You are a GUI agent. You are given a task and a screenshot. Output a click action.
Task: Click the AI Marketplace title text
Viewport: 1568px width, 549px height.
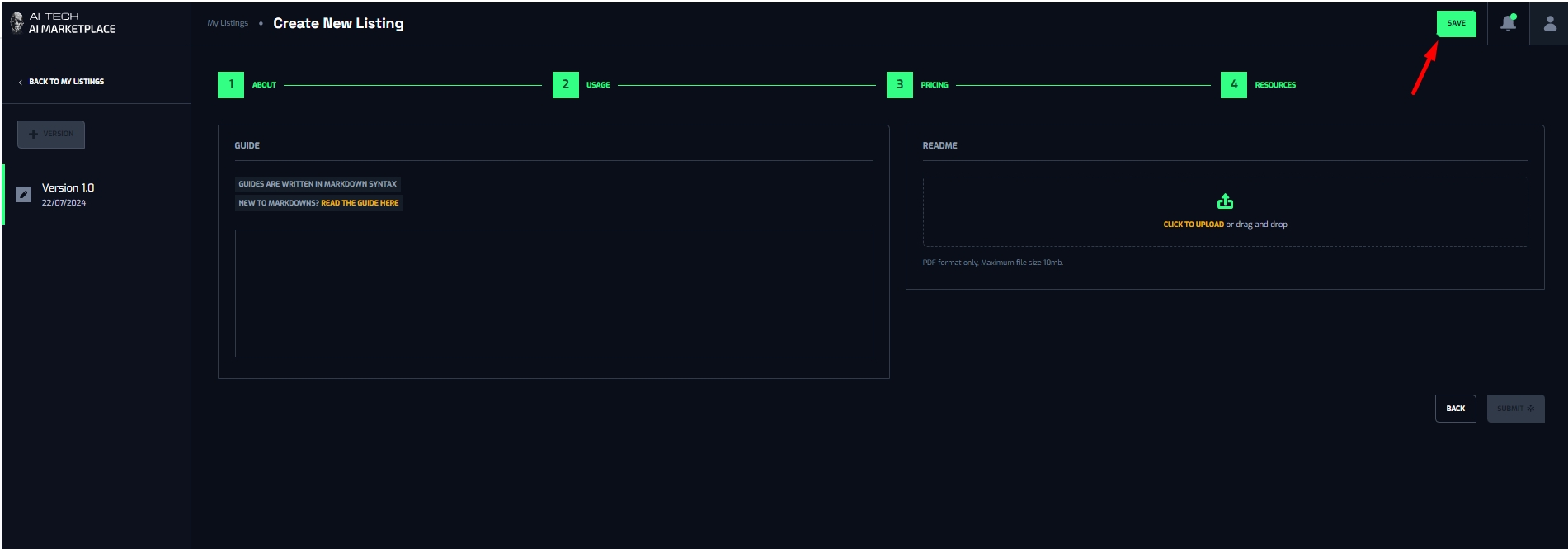point(72,29)
